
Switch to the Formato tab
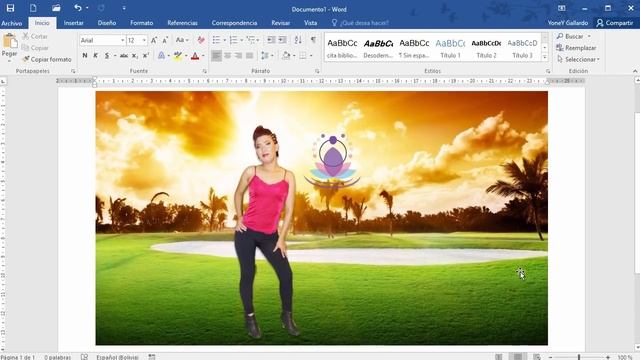142,23
